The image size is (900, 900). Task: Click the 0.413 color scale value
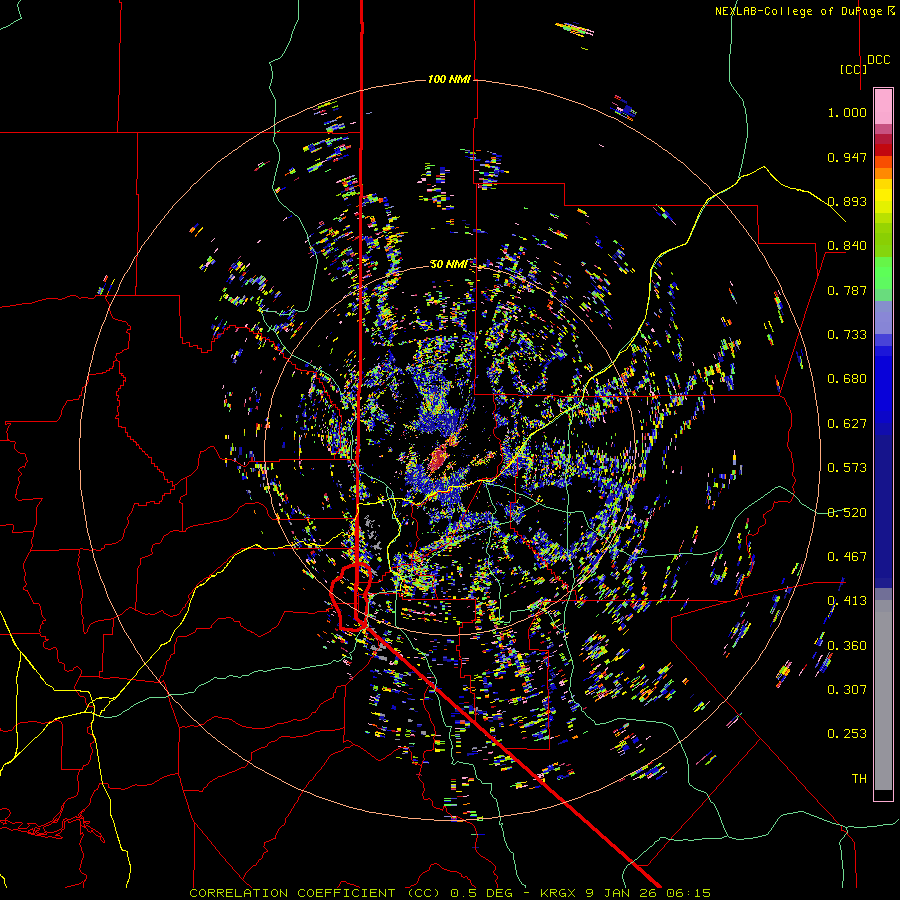(847, 601)
